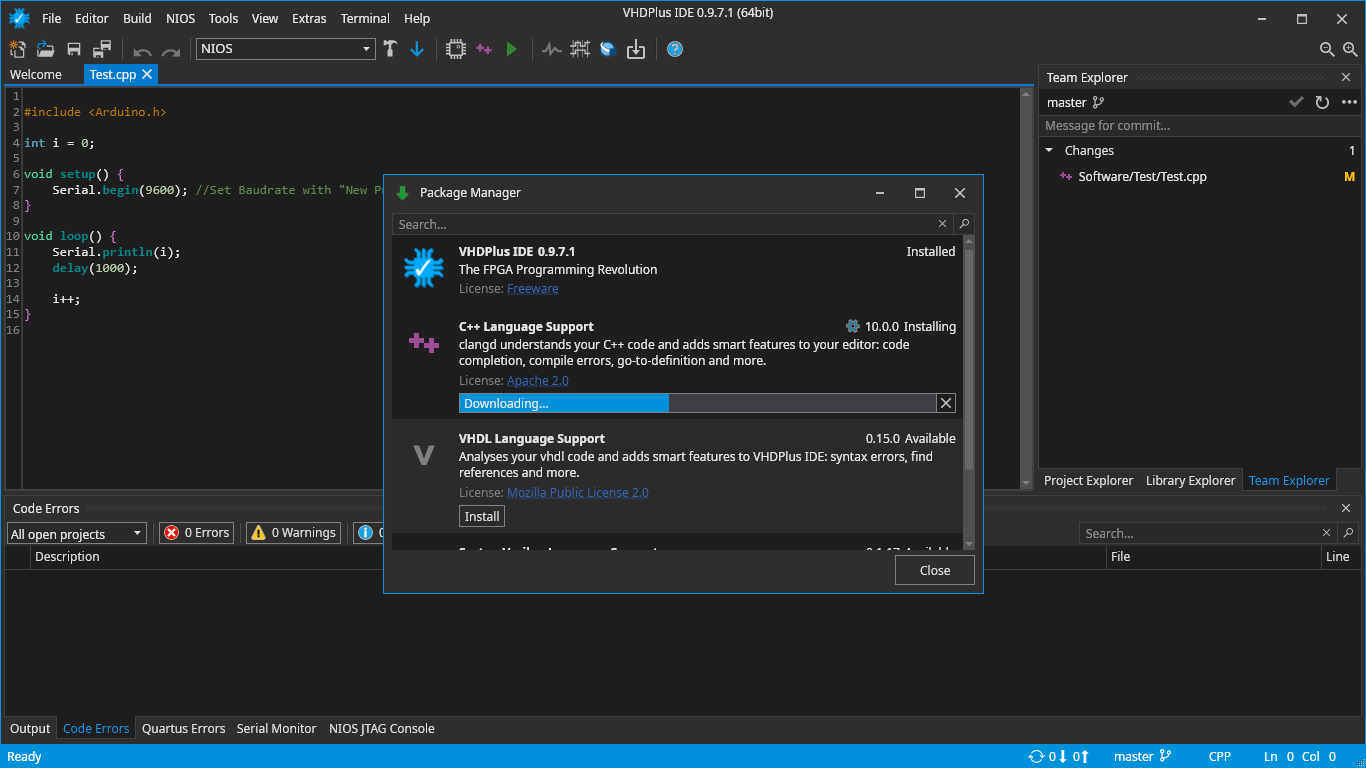This screenshot has height=768, width=1366.
Task: Click the commit checkmark in Team Explorer
Action: 1296,102
